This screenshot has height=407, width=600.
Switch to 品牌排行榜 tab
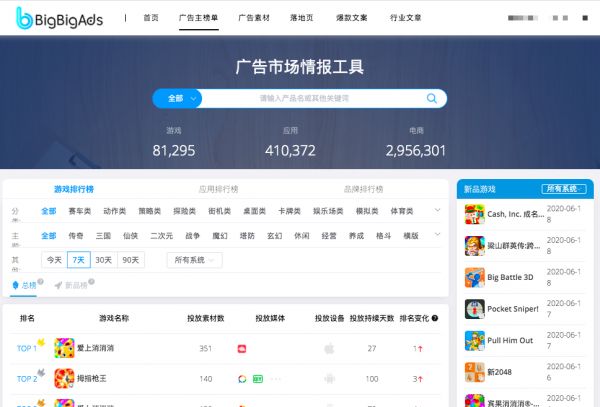tap(364, 189)
